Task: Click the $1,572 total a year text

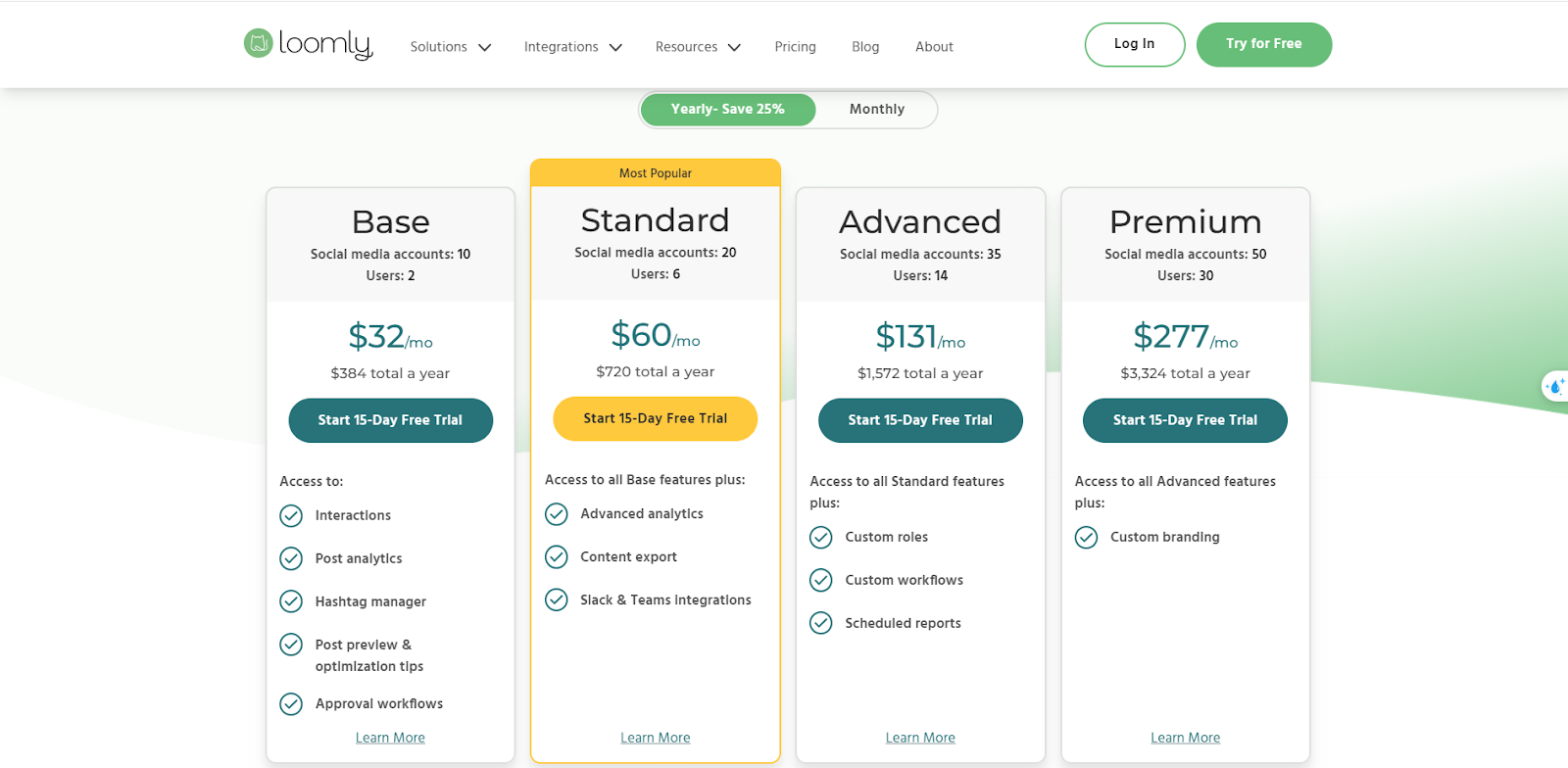Action: (920, 373)
